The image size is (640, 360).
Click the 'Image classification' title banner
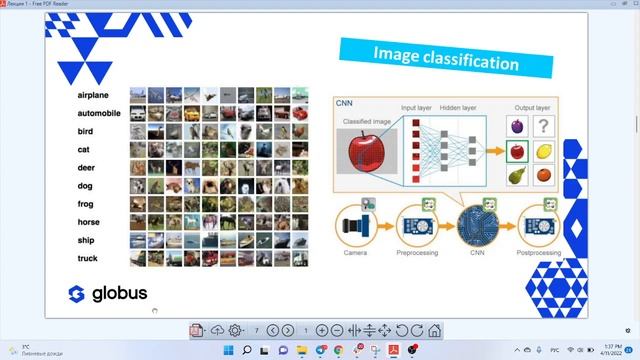click(x=446, y=58)
